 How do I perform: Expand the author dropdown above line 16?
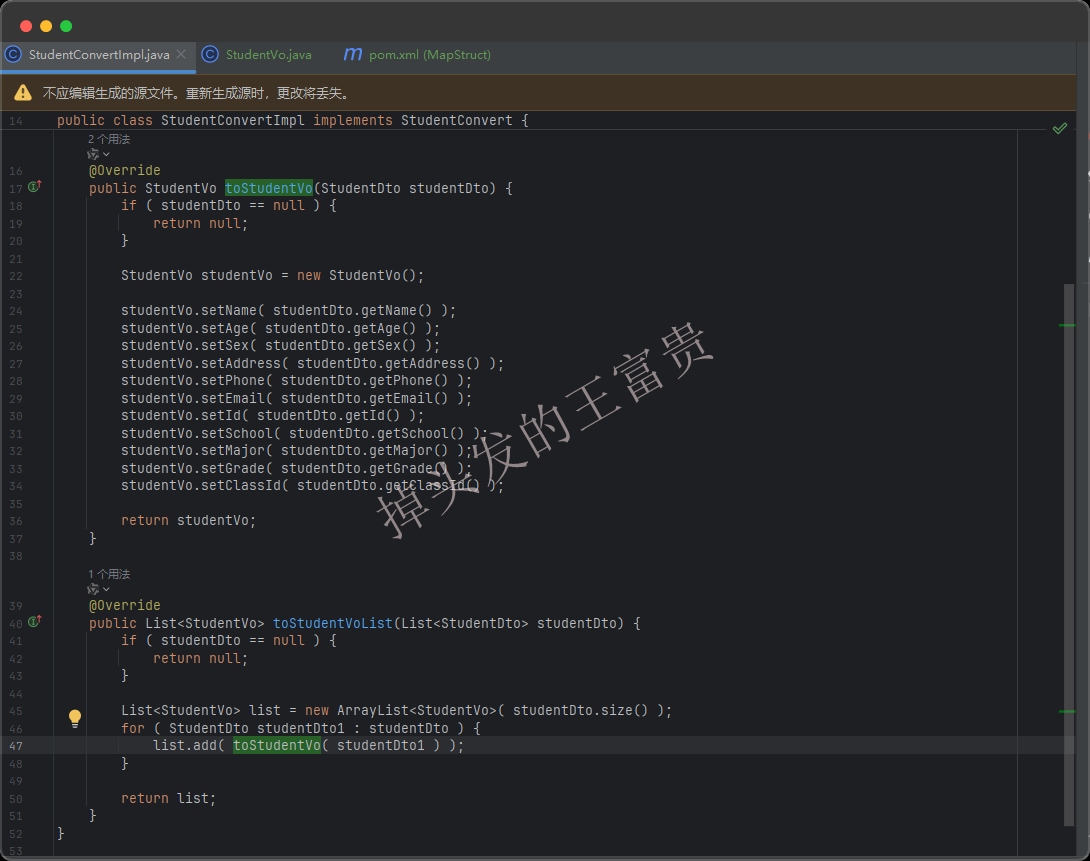[x=98, y=154]
